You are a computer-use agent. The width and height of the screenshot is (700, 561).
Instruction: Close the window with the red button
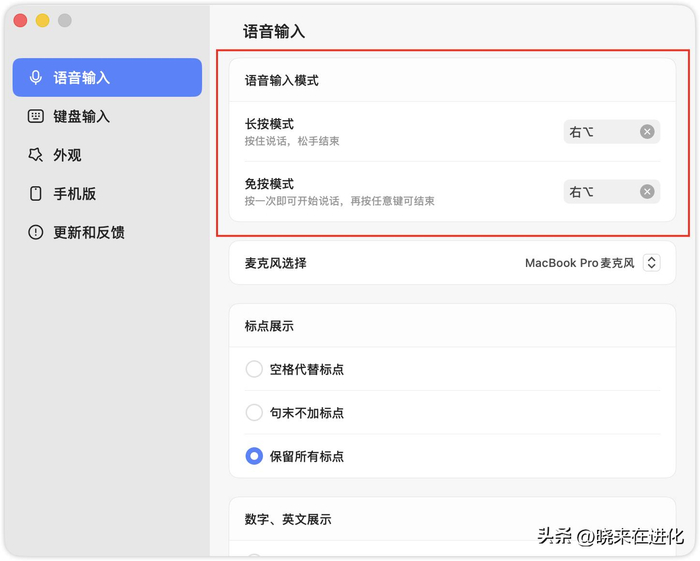pyautogui.click(x=21, y=21)
